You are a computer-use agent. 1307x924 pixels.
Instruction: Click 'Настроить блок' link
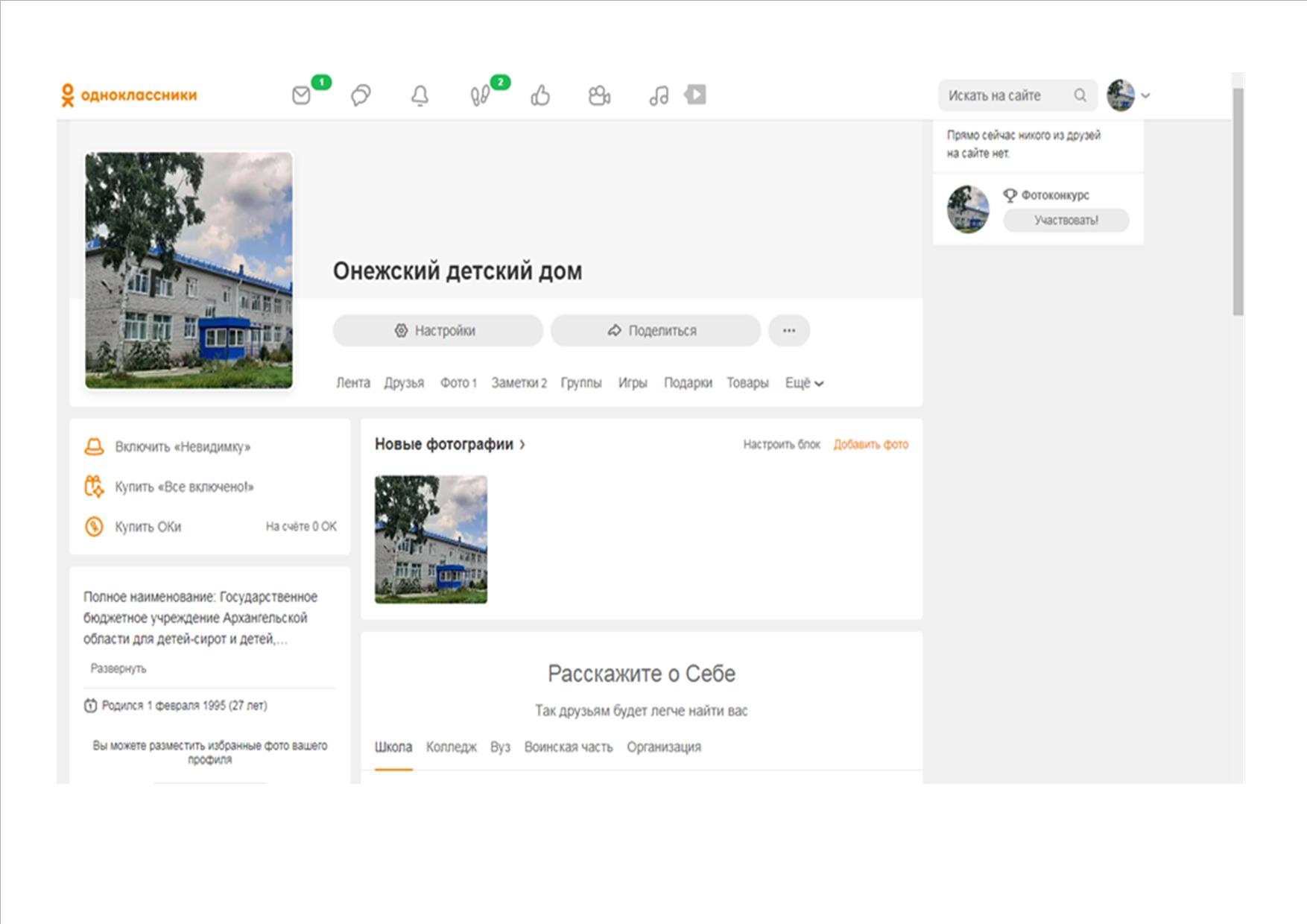(782, 445)
